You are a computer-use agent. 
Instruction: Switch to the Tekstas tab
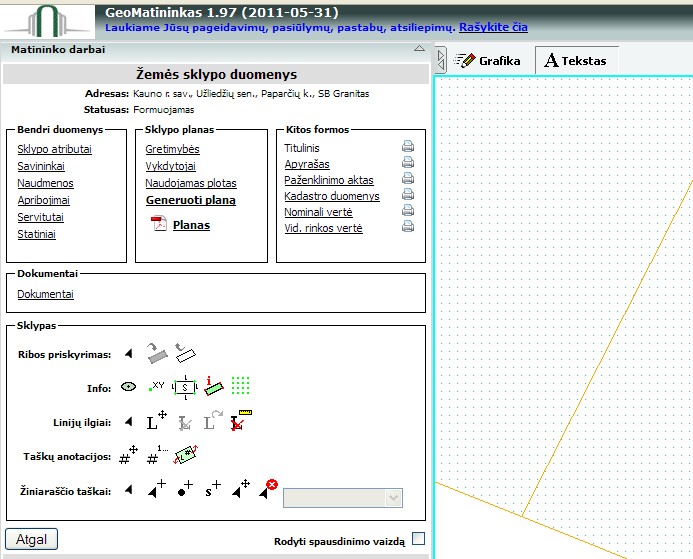pyautogui.click(x=576, y=61)
